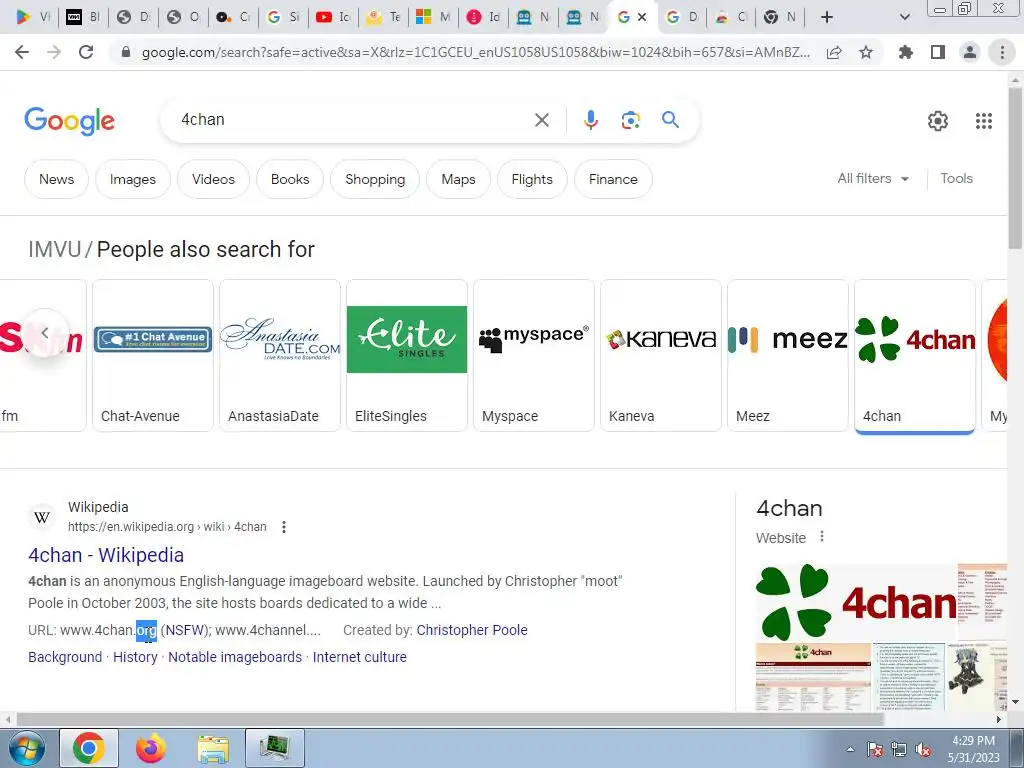The height and width of the screenshot is (768, 1024).
Task: Open Chrome taskbar icon
Action: coord(89,748)
